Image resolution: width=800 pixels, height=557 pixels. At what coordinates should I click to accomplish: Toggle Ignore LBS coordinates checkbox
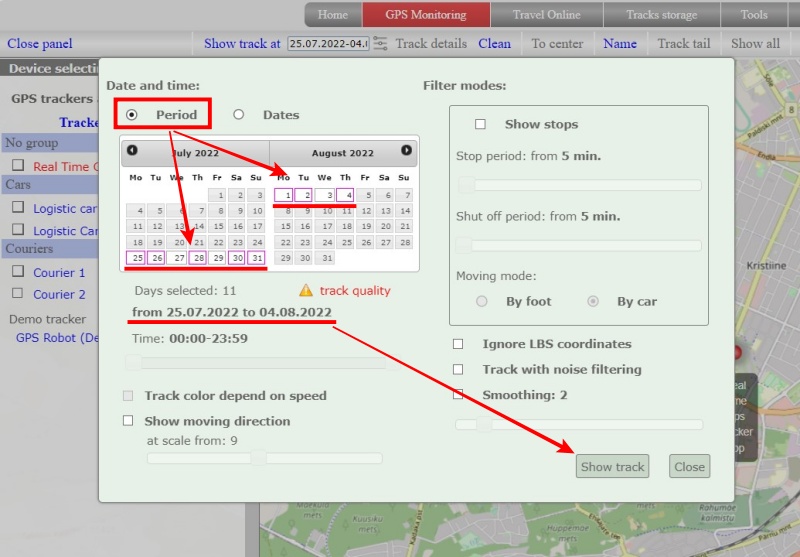(458, 344)
